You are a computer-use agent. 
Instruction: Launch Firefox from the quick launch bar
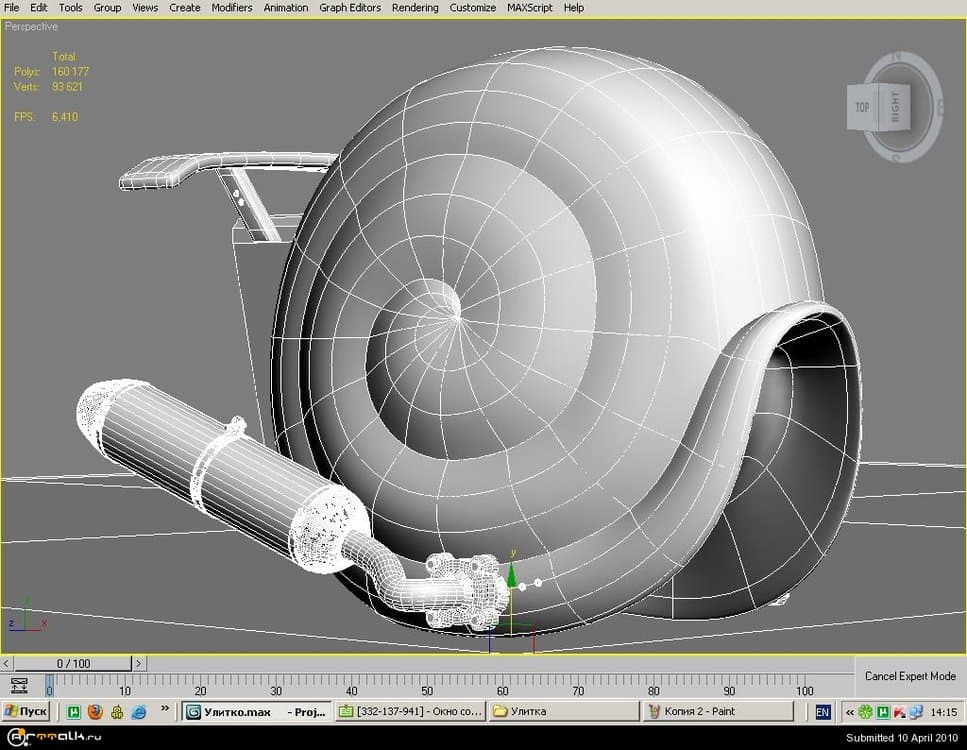95,712
